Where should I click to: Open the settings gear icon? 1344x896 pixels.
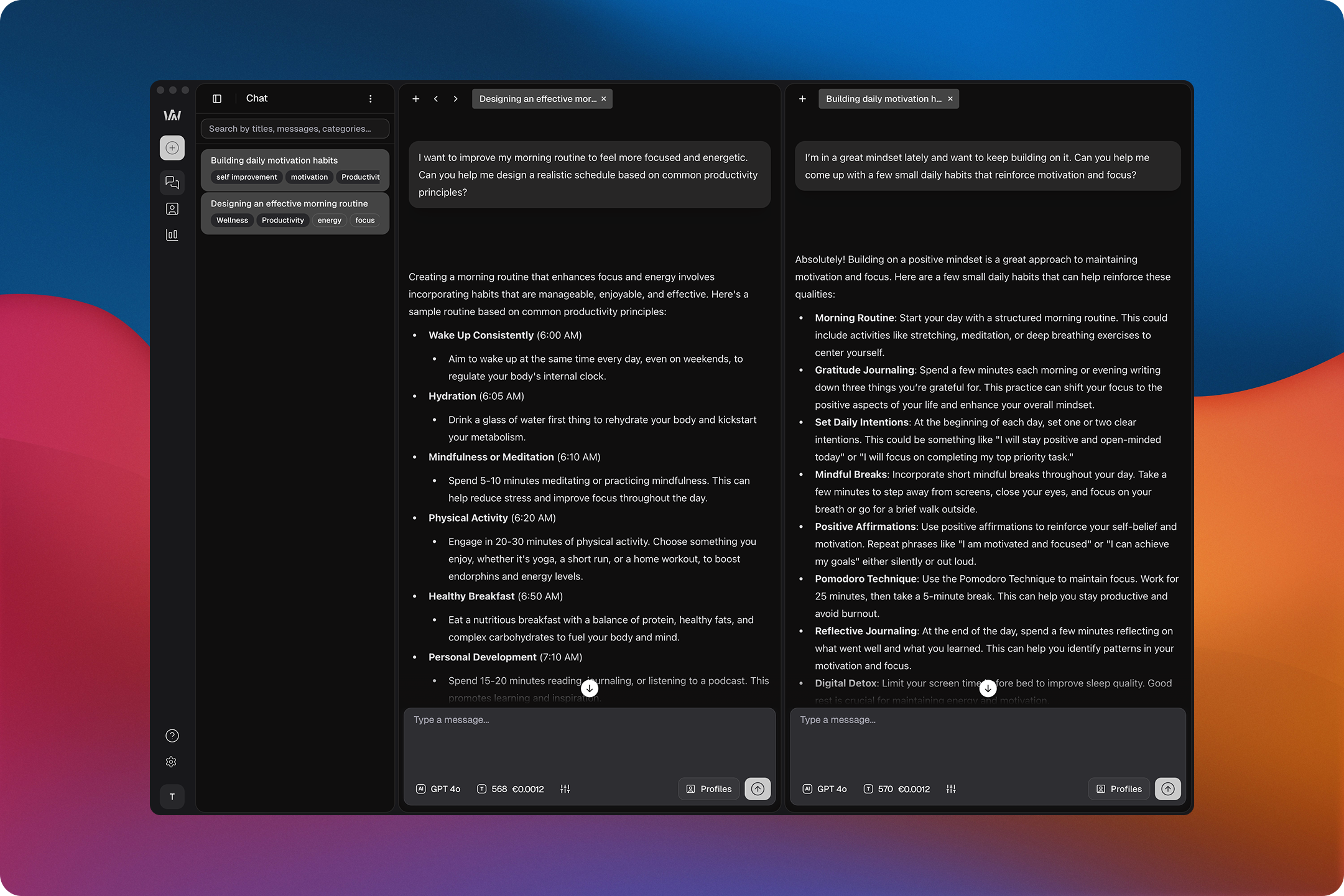[x=172, y=762]
